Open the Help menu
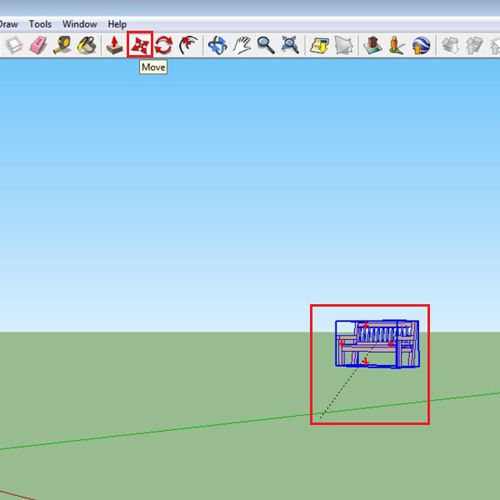The height and width of the screenshot is (500, 500). click(x=117, y=24)
